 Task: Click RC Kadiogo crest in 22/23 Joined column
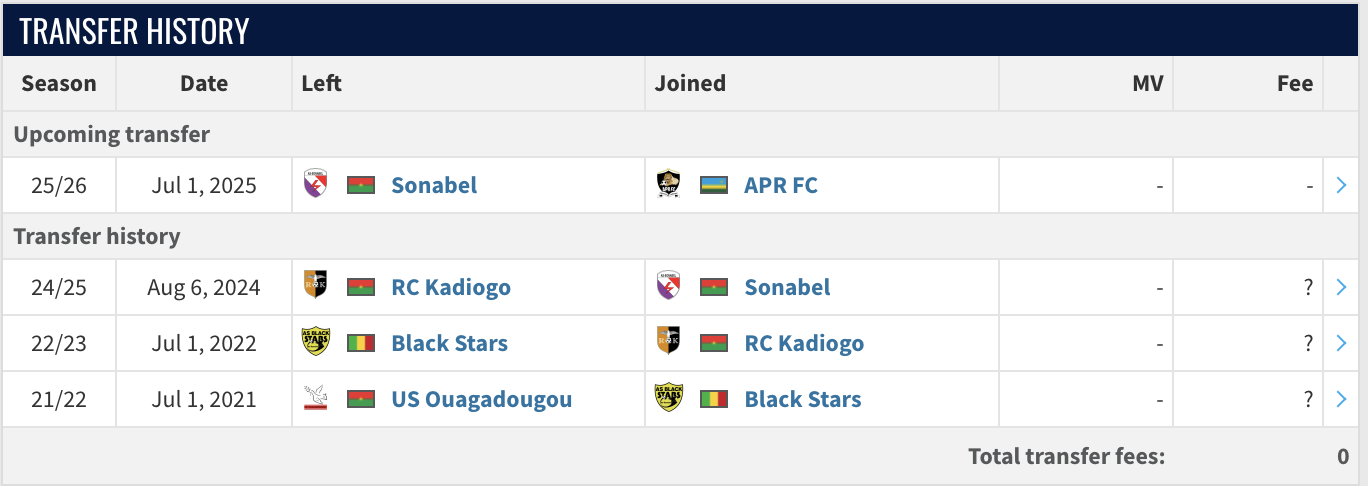[x=668, y=342]
